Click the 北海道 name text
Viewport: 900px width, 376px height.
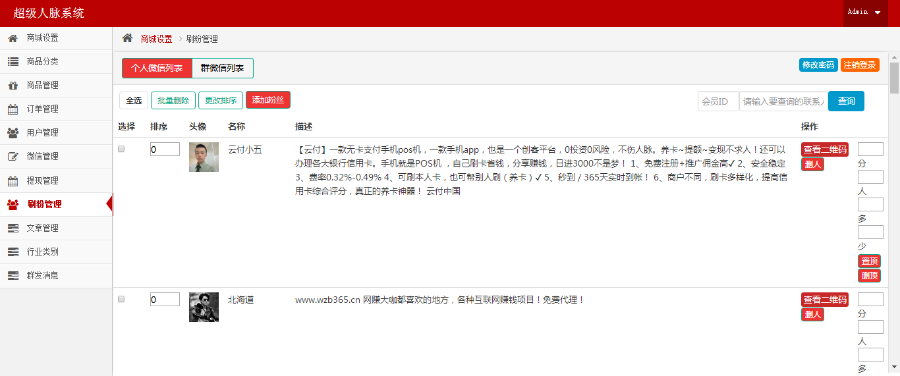[x=240, y=300]
